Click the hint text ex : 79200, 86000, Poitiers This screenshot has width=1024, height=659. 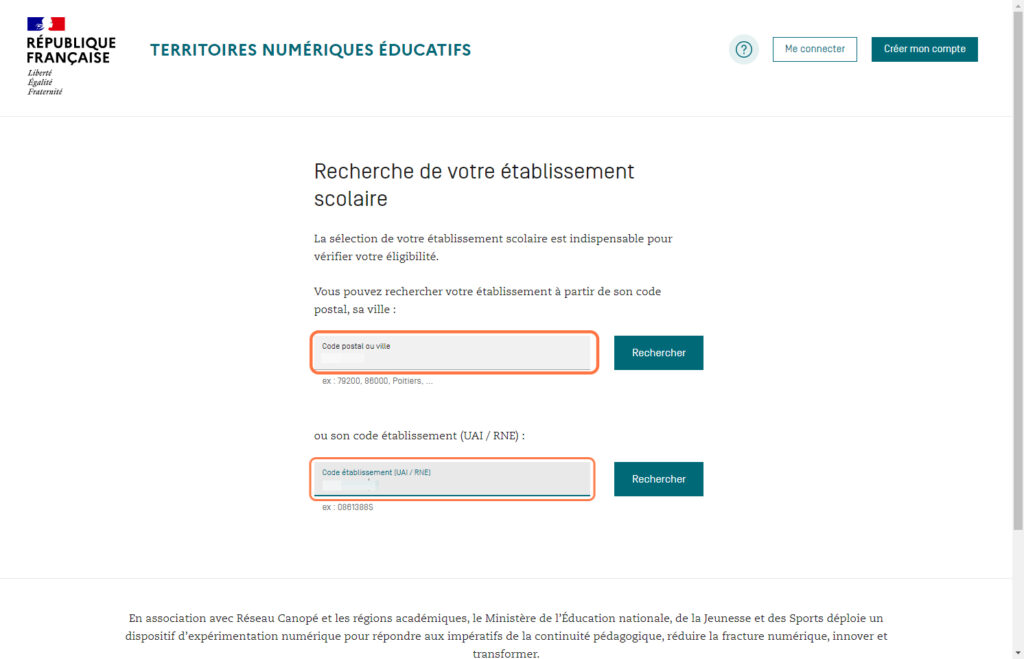[x=377, y=381]
